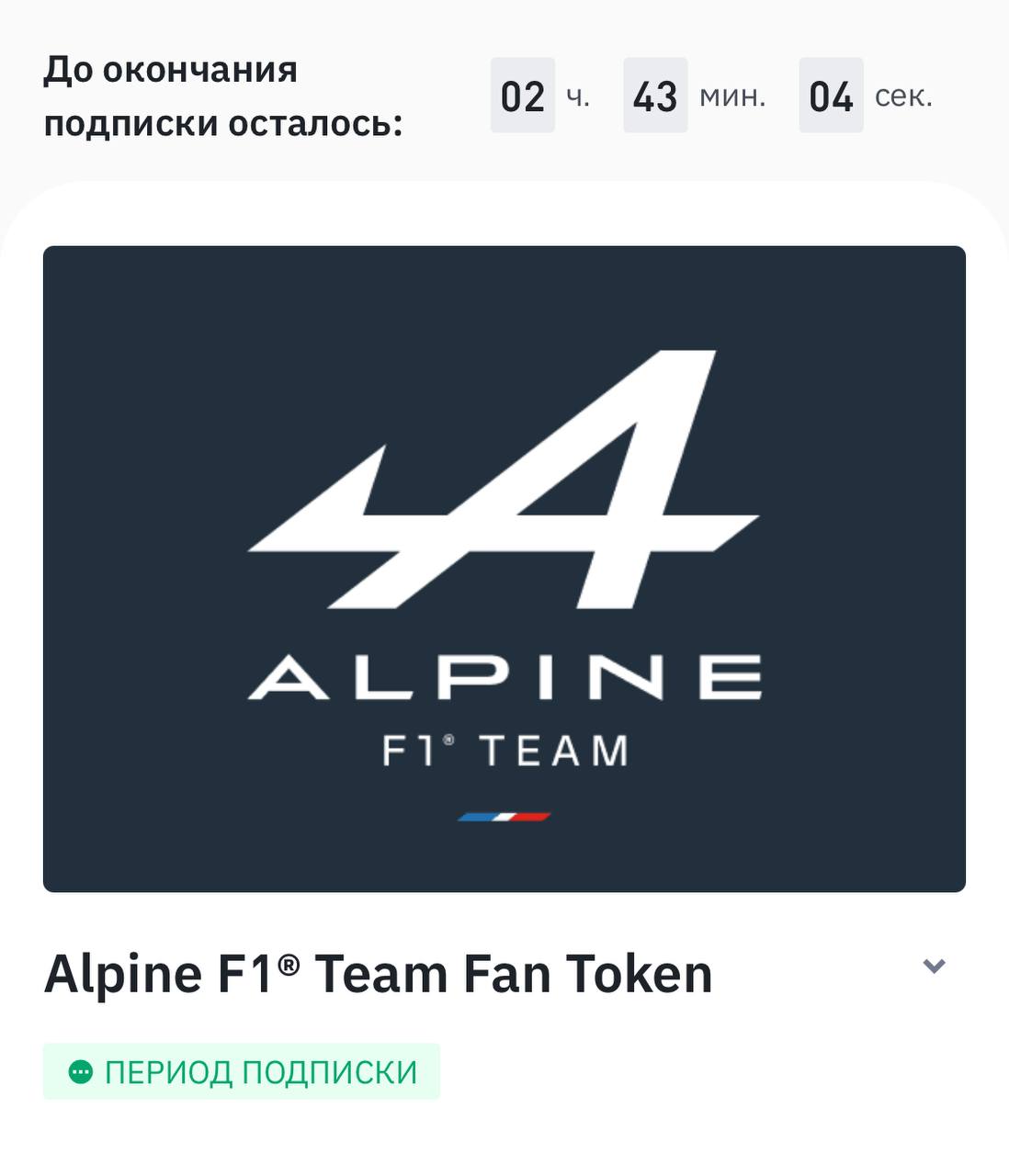Click the large white Alpine A logo

tap(504, 479)
